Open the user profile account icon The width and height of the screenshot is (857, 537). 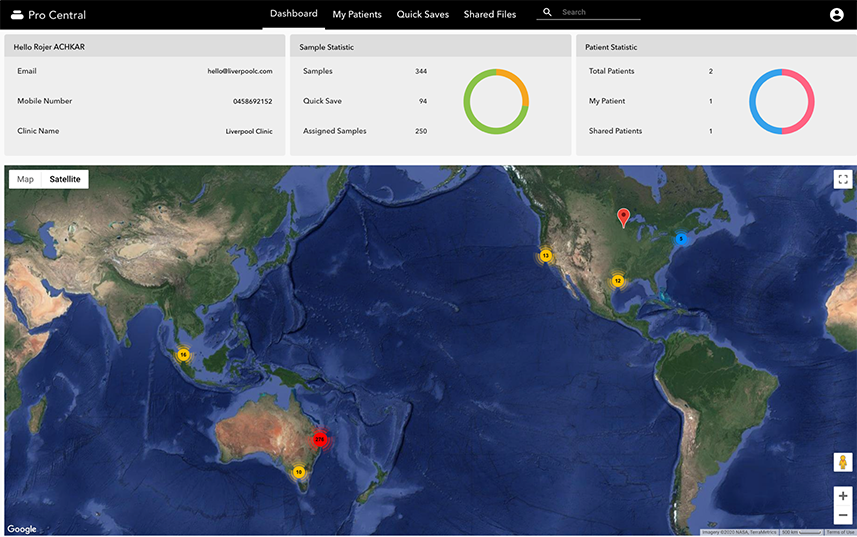pyautogui.click(x=837, y=15)
